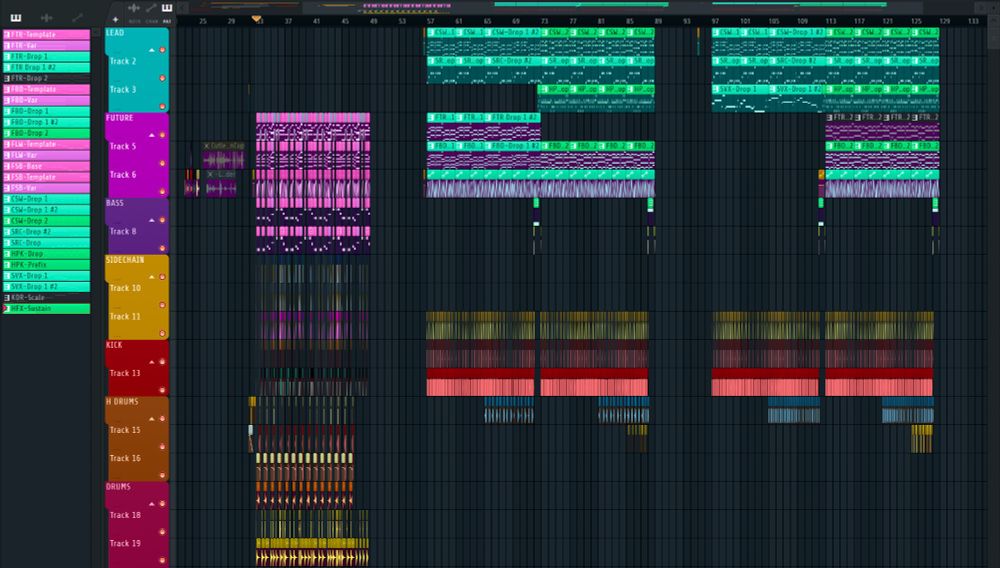Collapse the SIDECHAIN track group
Screen dimensions: 1000x568
152,277
